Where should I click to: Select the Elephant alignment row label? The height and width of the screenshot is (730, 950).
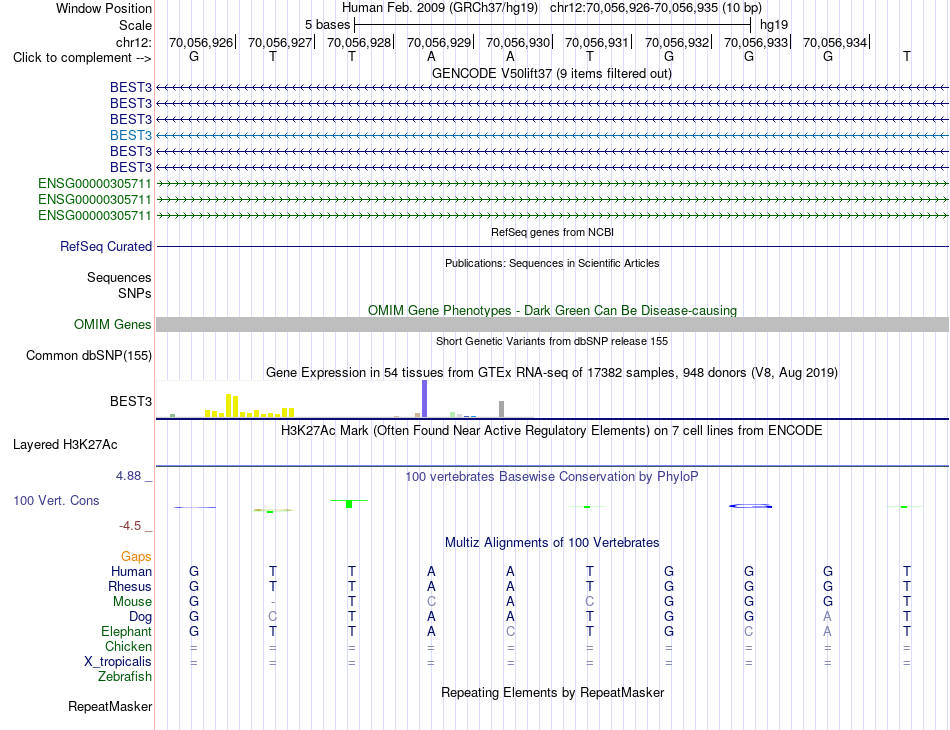126,631
